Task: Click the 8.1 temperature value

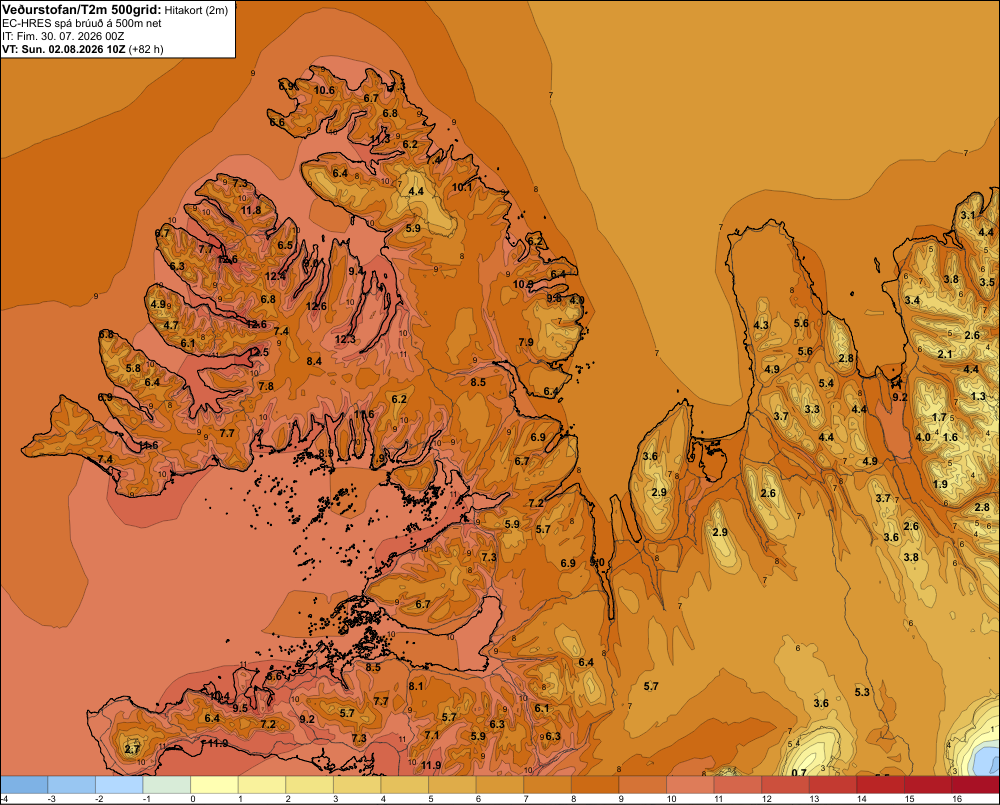Action: click(416, 686)
